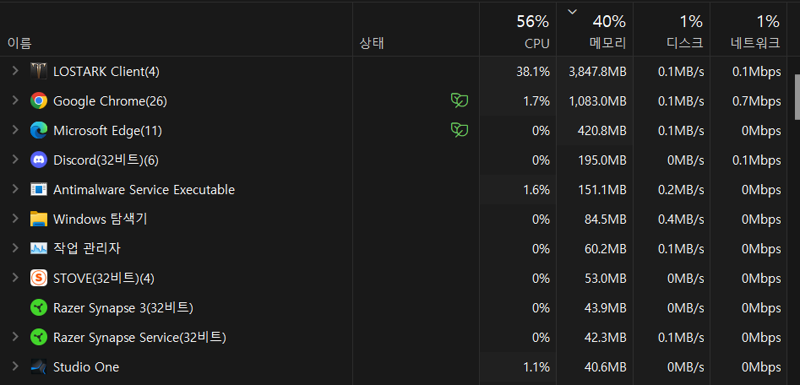Expand the Discord process group
800x385 pixels.
(x=15, y=160)
